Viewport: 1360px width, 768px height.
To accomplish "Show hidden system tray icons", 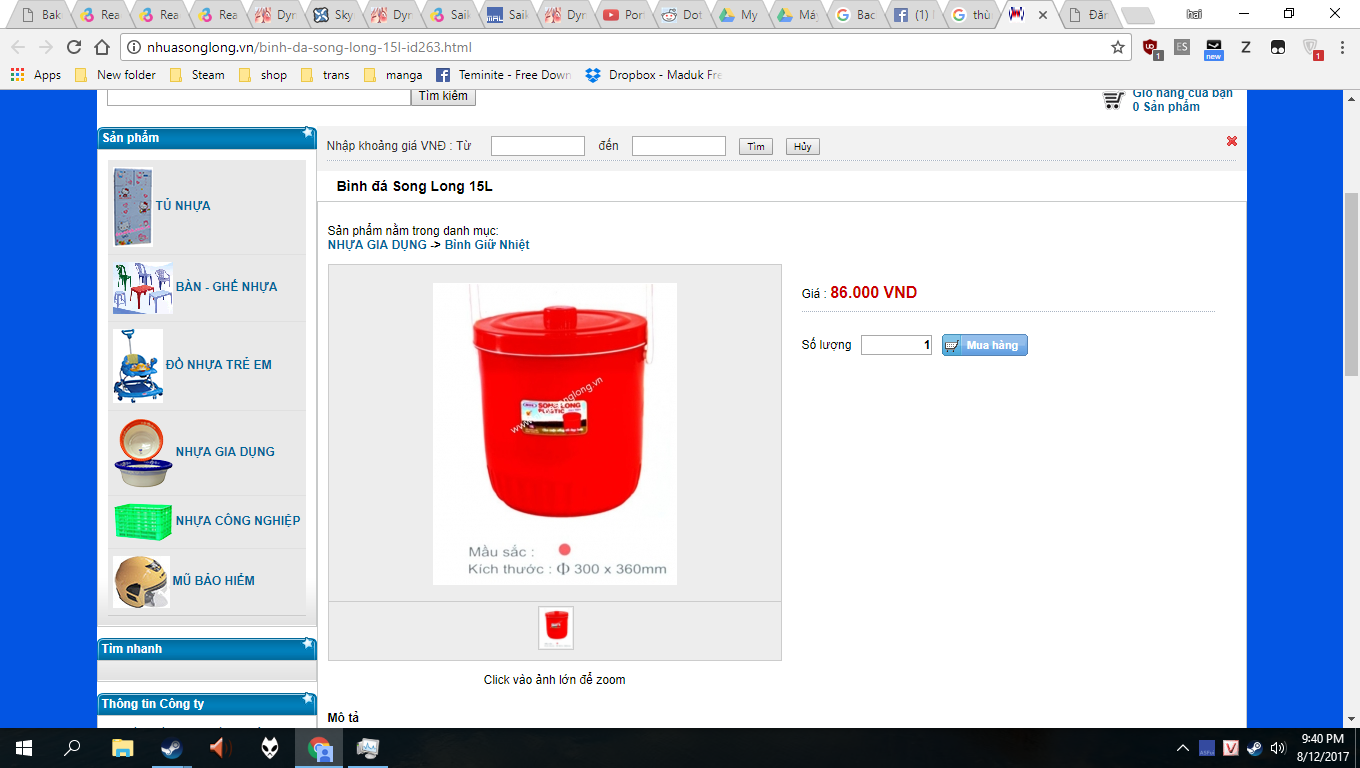I will pos(1183,748).
